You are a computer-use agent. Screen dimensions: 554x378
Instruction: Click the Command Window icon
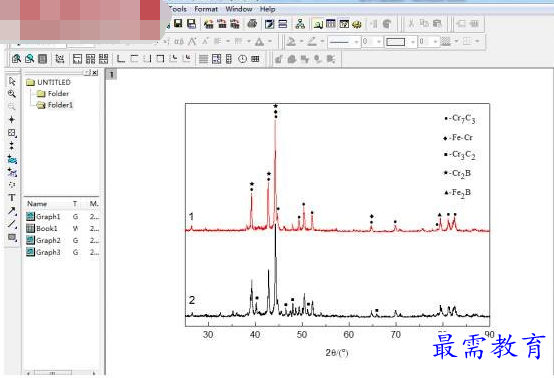pyautogui.click(x=344, y=24)
